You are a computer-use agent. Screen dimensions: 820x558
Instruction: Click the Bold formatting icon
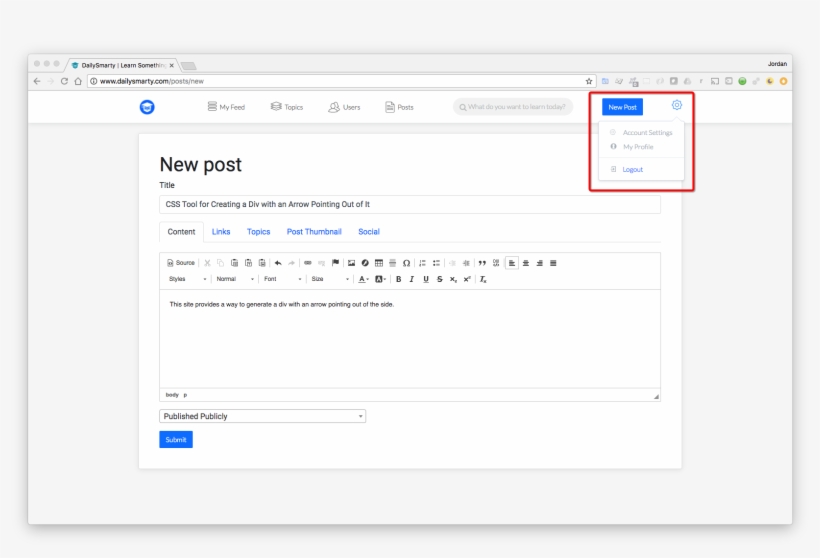pyautogui.click(x=398, y=279)
